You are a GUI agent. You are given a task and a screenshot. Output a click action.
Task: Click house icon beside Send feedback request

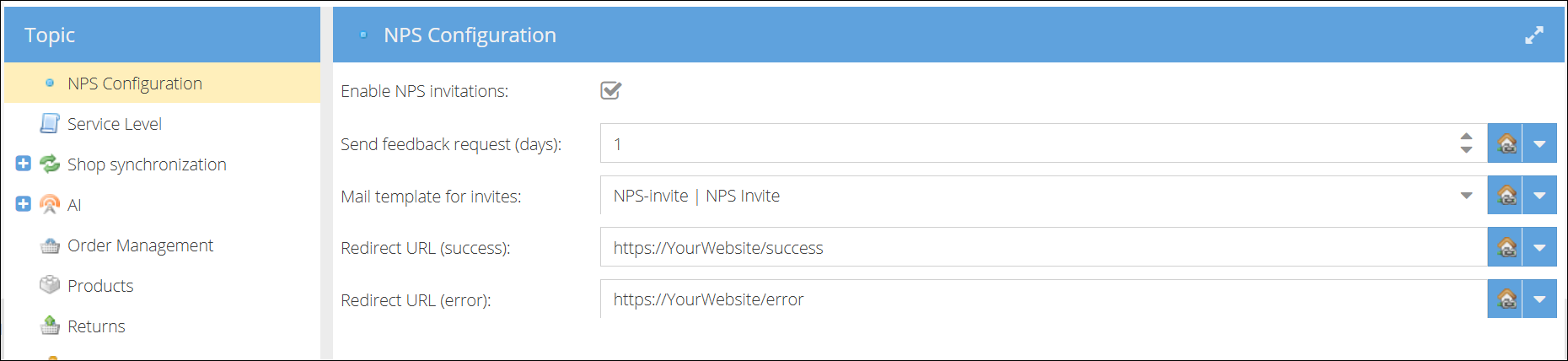[1506, 143]
